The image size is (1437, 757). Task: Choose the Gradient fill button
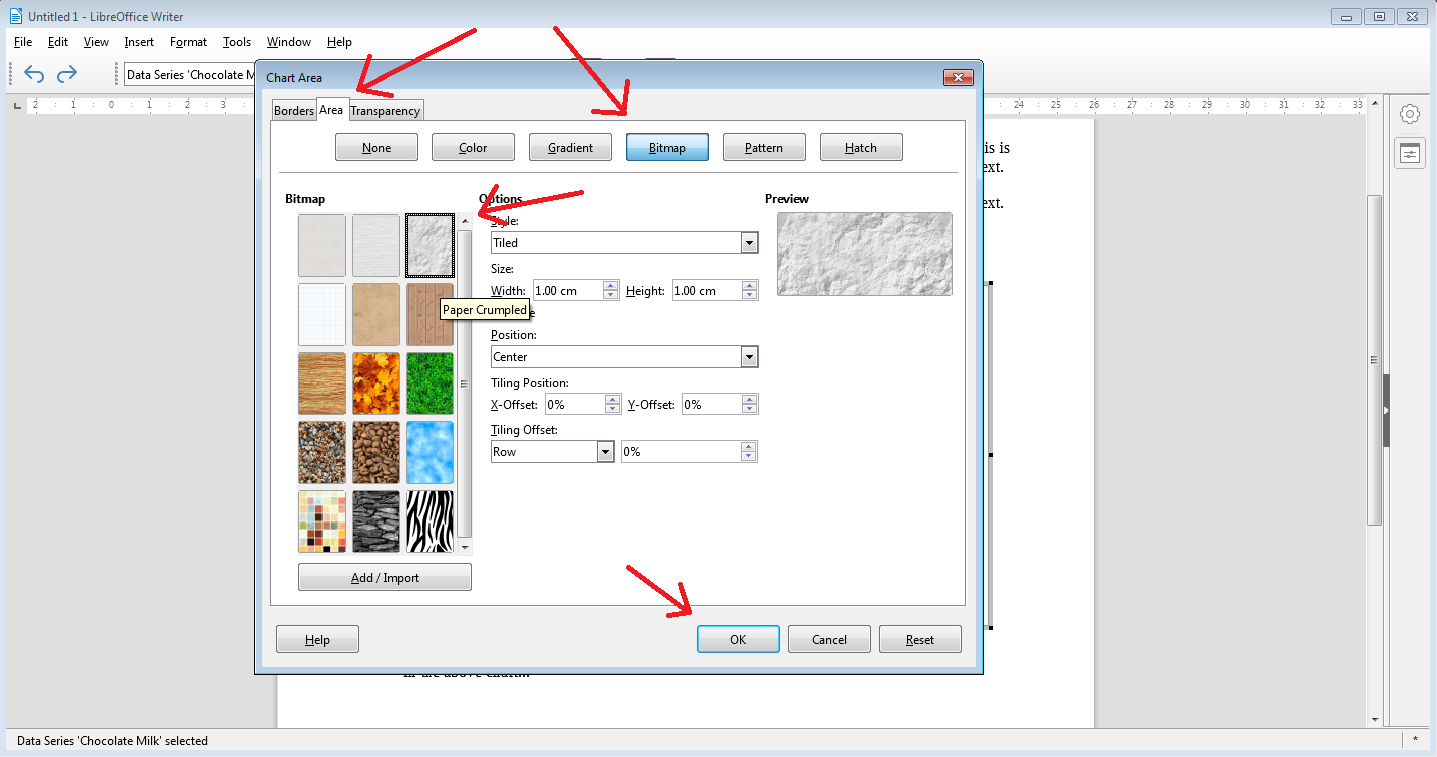pyautogui.click(x=570, y=147)
